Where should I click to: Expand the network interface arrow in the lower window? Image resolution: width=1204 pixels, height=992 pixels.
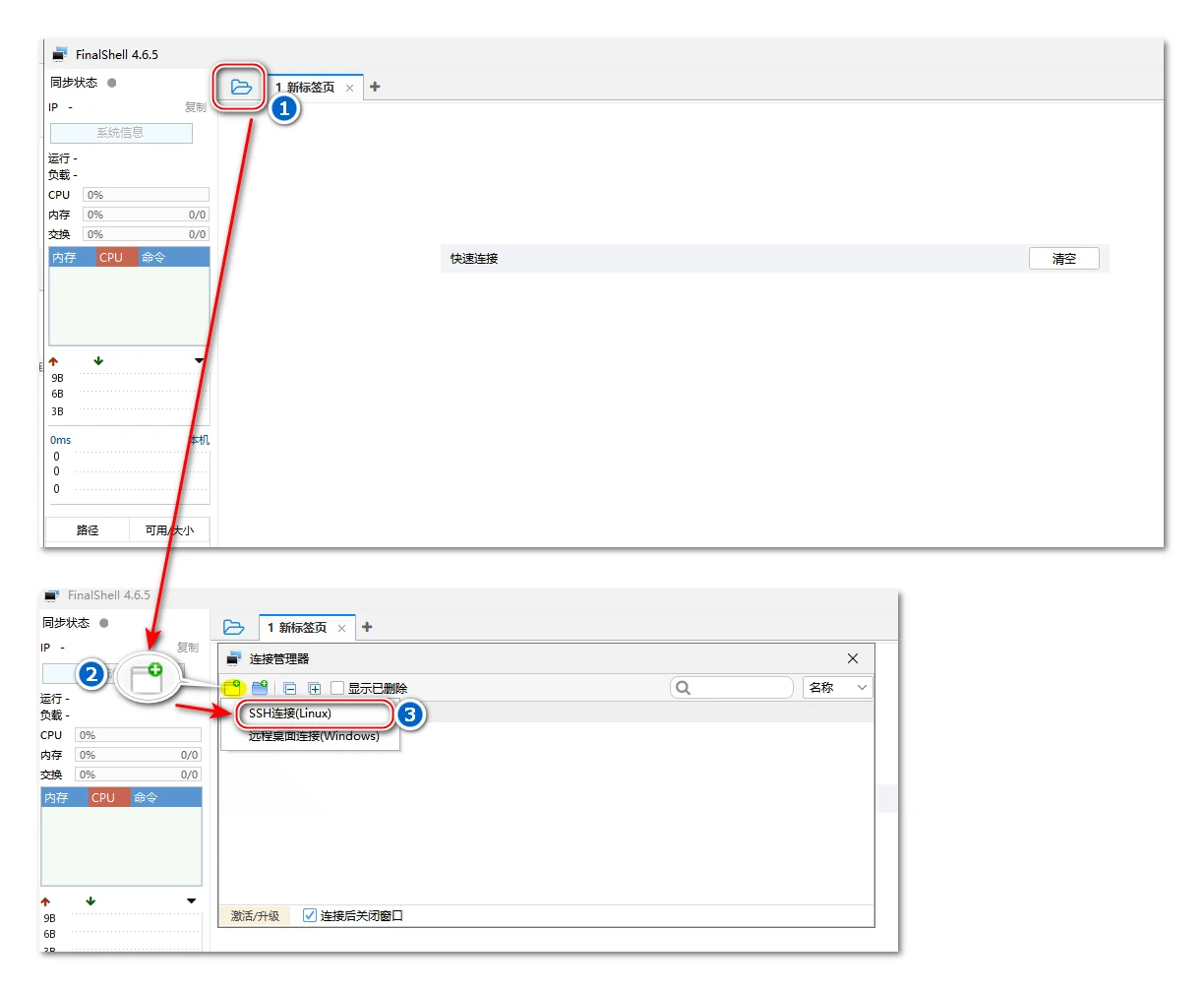[191, 901]
